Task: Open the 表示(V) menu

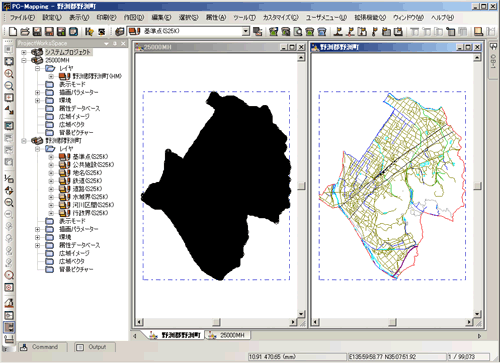Action: (x=79, y=18)
